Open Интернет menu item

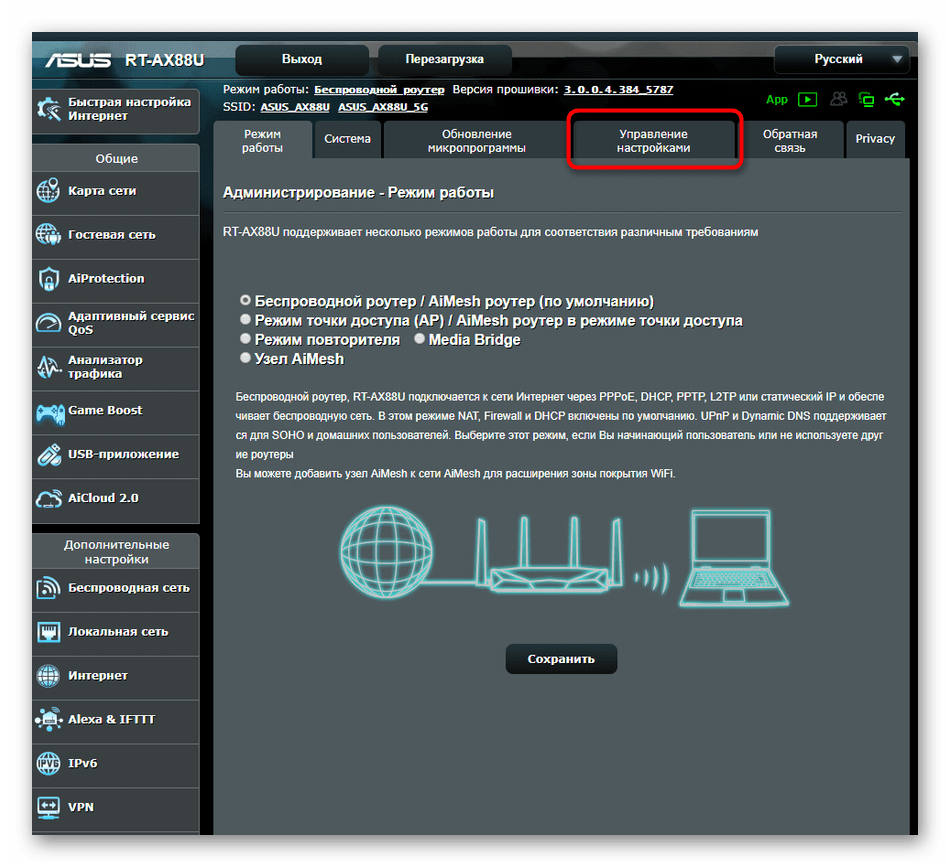[116, 676]
